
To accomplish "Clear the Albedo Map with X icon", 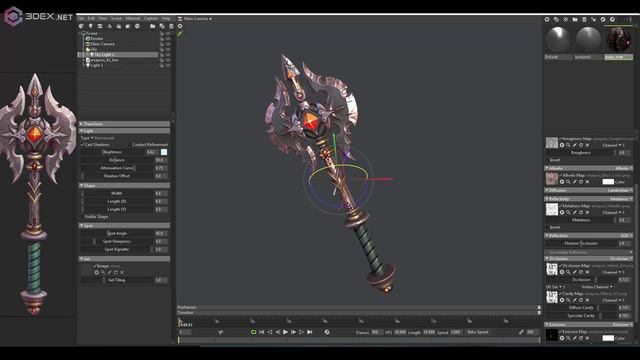I will coord(587,182).
